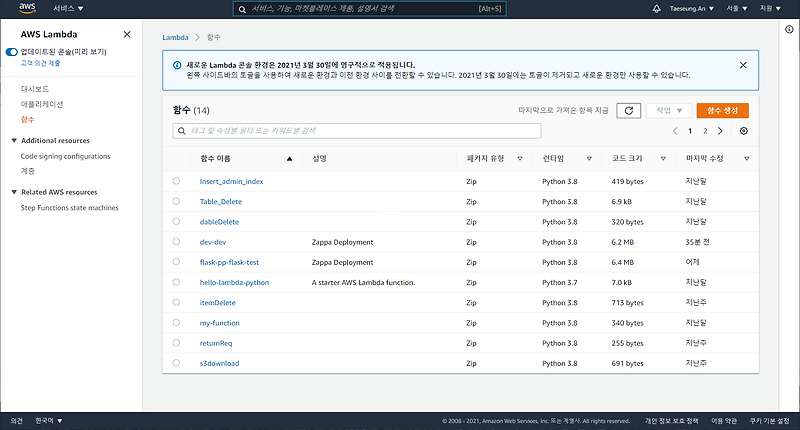Open the Table_Delete function link

221,202
